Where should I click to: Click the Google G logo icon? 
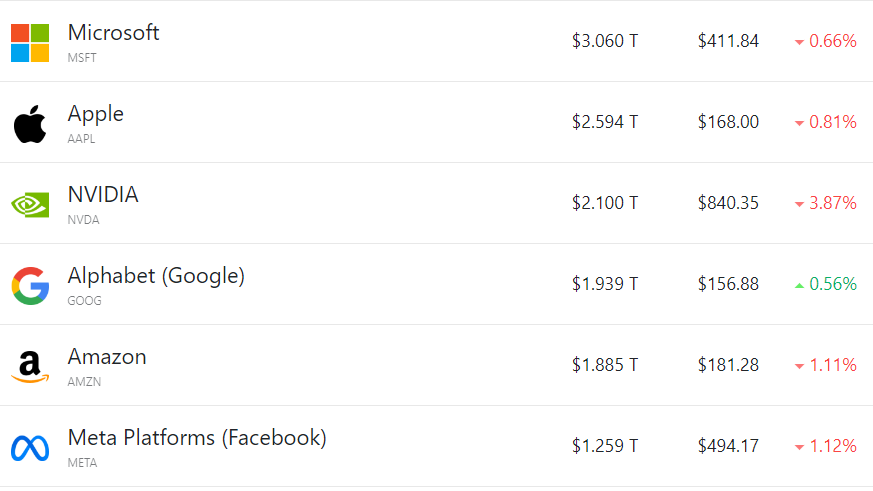coord(30,286)
